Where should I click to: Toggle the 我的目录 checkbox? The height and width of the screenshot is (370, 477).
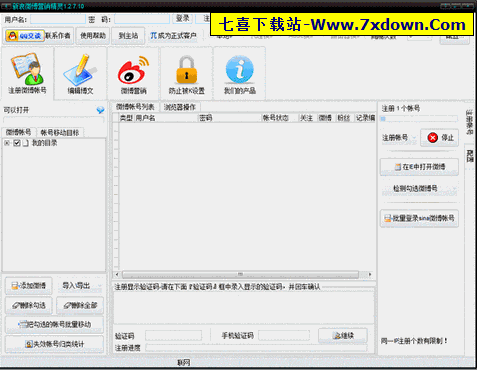(17, 143)
